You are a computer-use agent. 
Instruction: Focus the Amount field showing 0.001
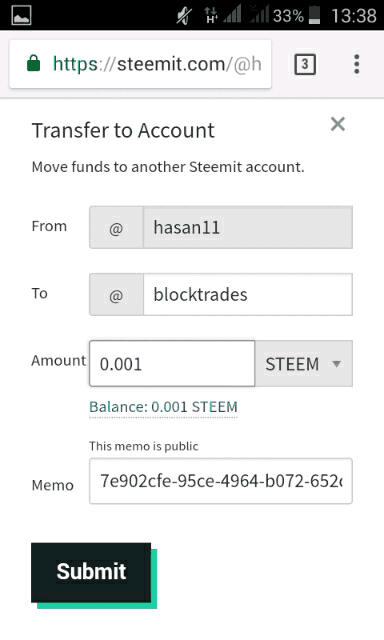tap(172, 364)
